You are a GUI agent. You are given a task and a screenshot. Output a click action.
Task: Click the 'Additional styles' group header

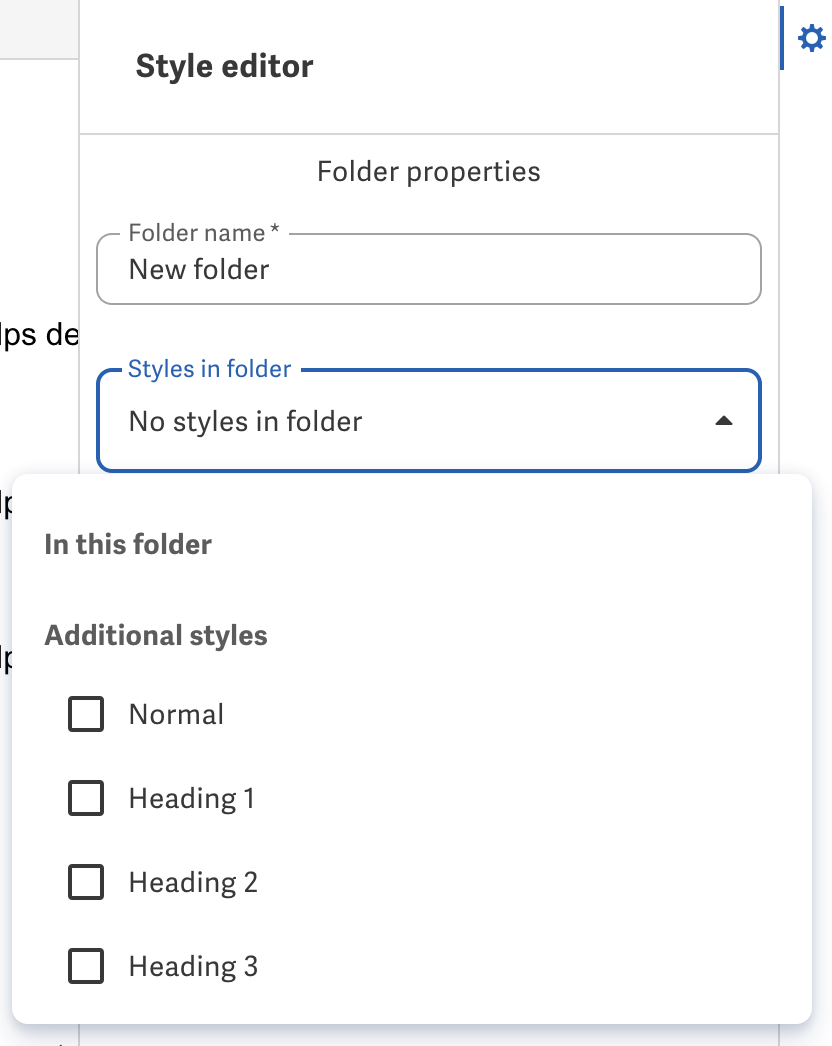coord(156,636)
